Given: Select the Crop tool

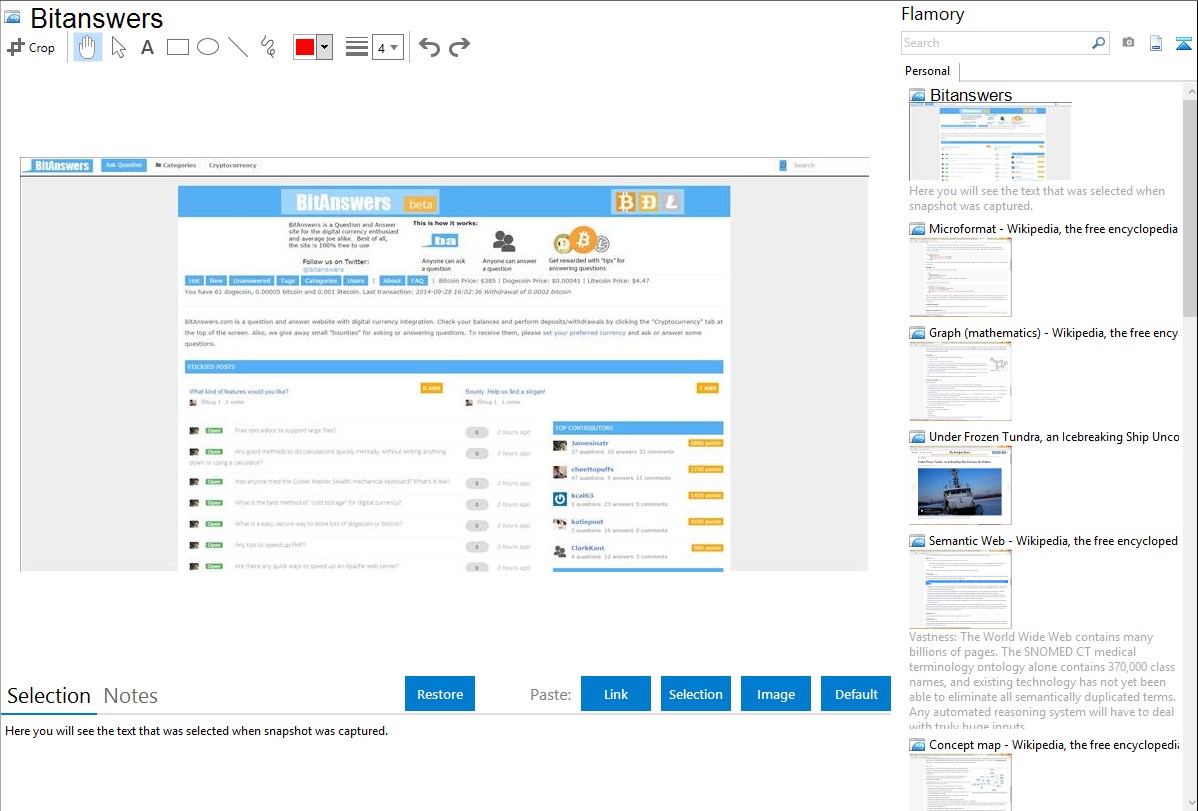Looking at the screenshot, I should 31,47.
